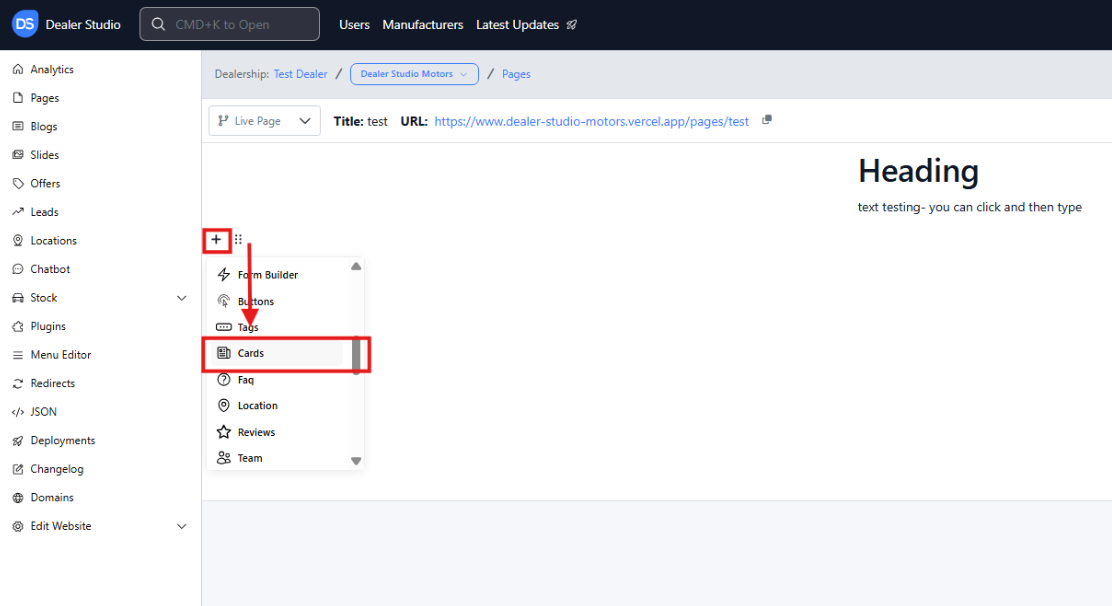The image size is (1112, 606).
Task: Insert the Location pin block
Action: coord(257,406)
